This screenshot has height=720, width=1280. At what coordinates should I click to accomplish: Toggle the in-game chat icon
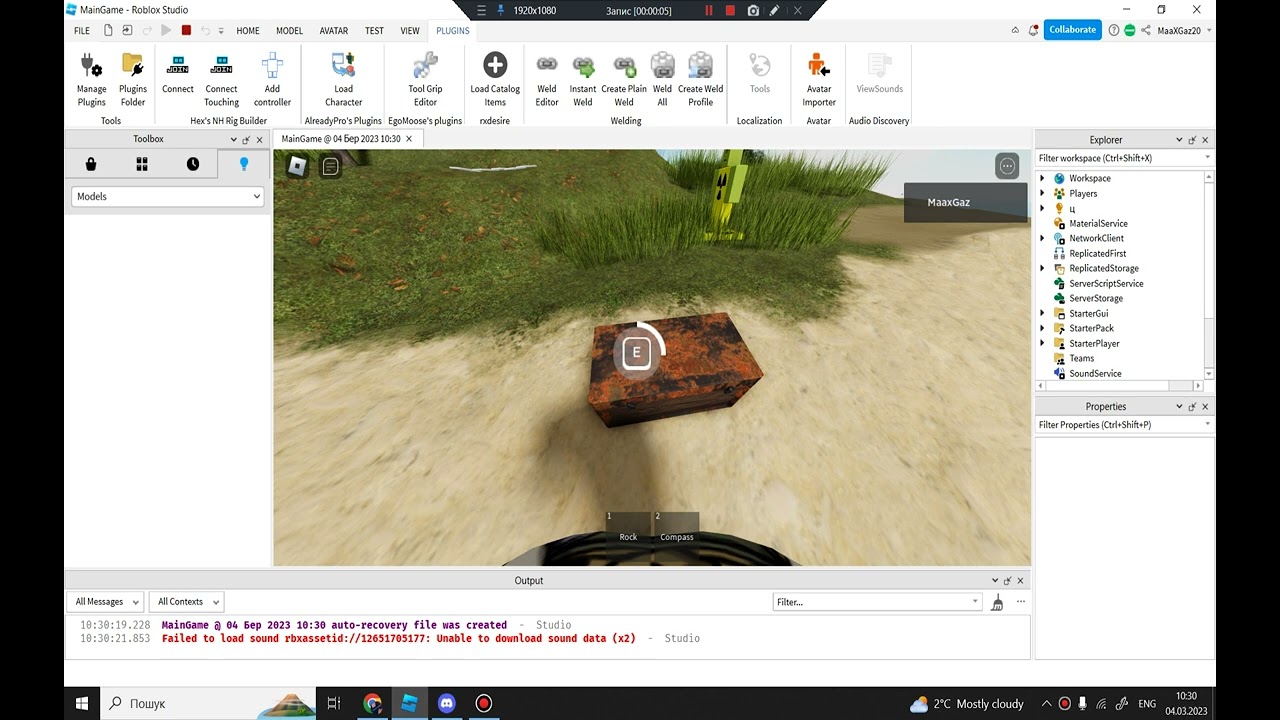330,166
